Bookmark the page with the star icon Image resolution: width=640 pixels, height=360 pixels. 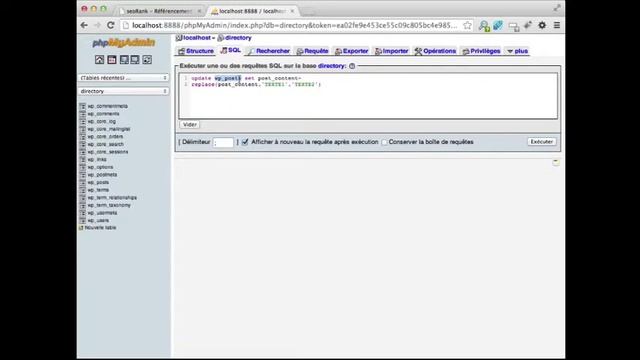(x=467, y=25)
